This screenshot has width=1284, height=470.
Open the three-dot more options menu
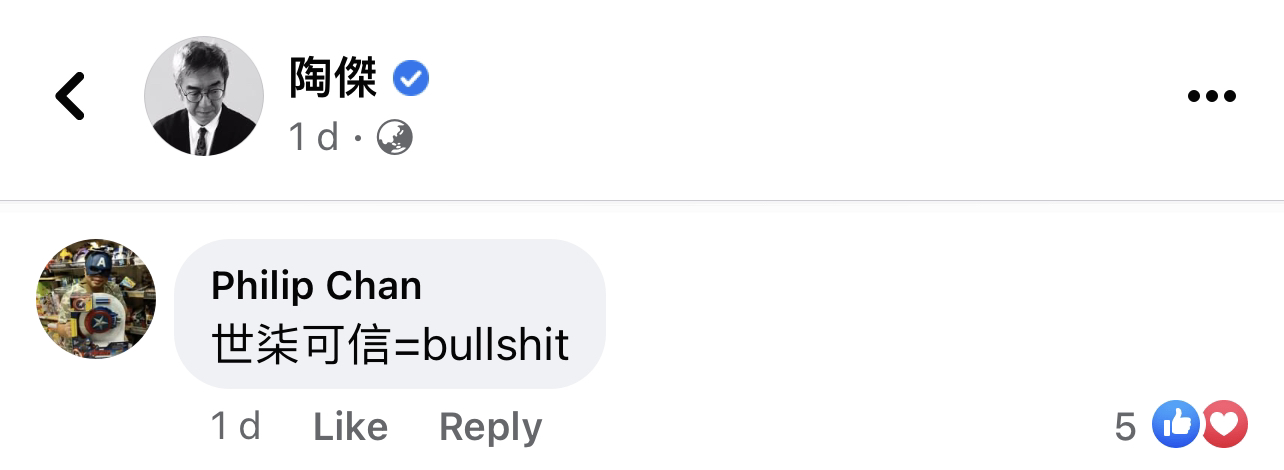pyautogui.click(x=1211, y=97)
